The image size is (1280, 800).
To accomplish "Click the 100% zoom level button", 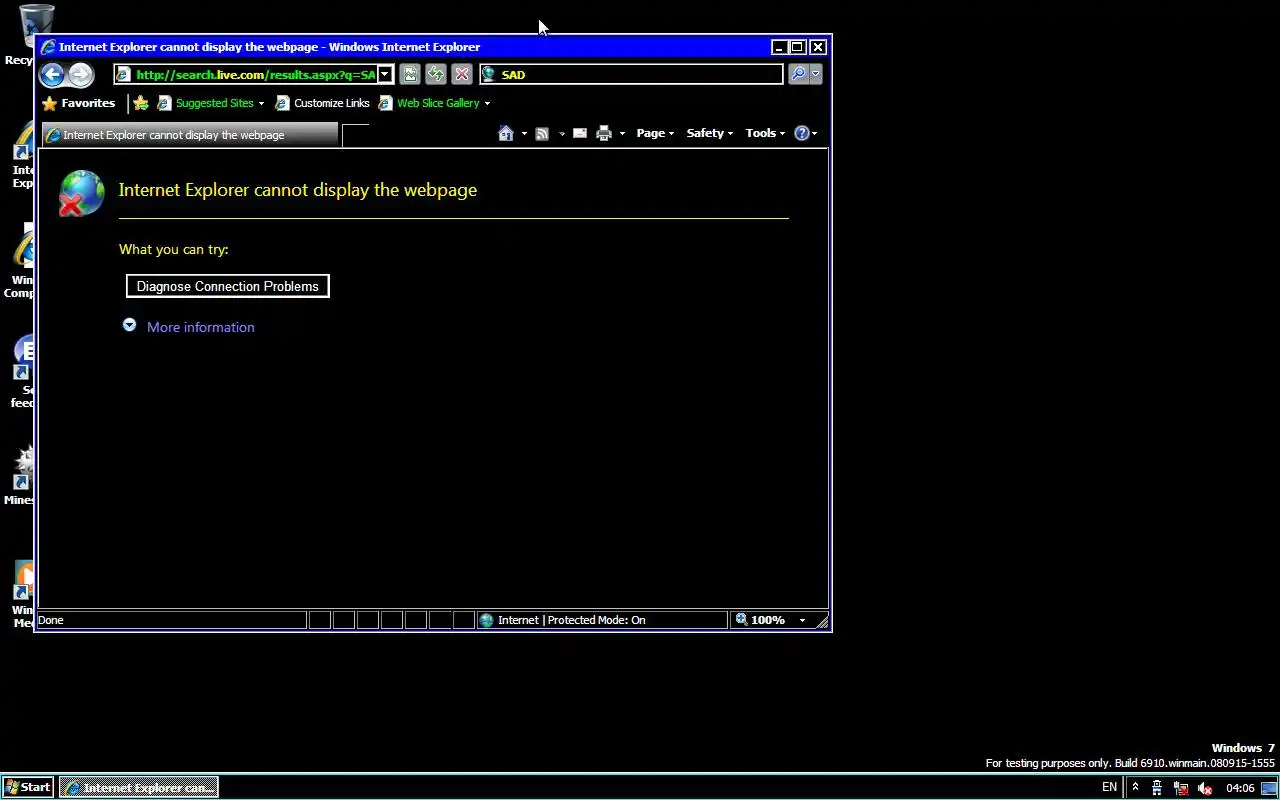I will [761, 620].
